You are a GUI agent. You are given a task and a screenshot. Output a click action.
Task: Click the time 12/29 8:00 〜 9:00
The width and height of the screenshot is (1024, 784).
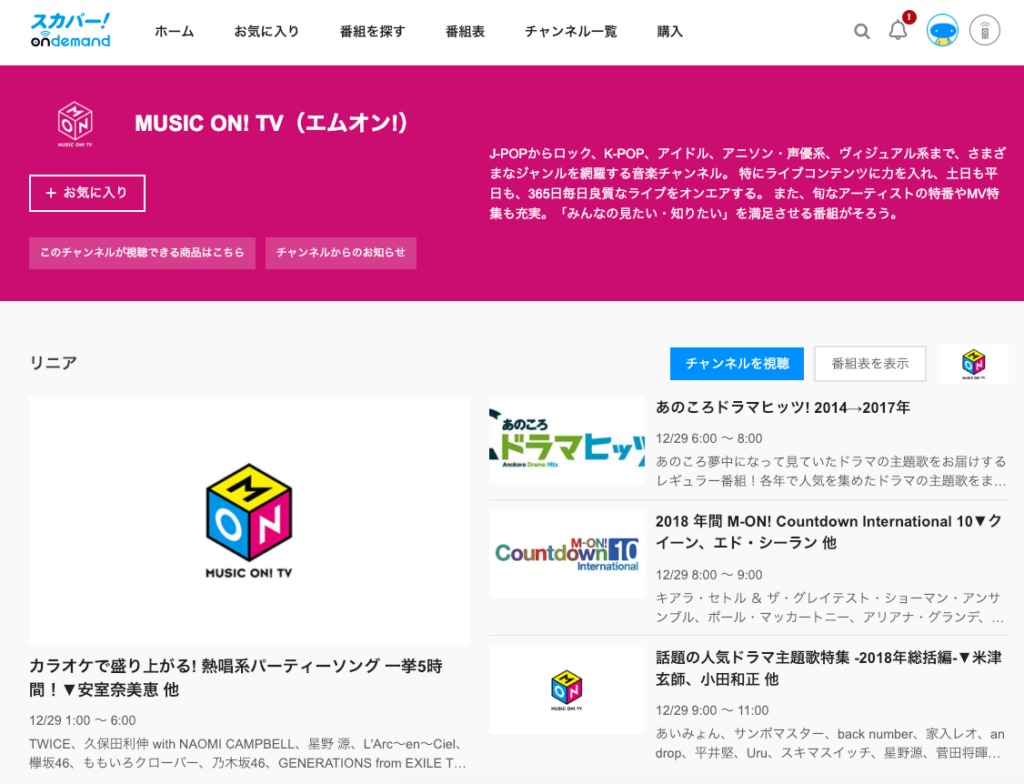coord(709,575)
